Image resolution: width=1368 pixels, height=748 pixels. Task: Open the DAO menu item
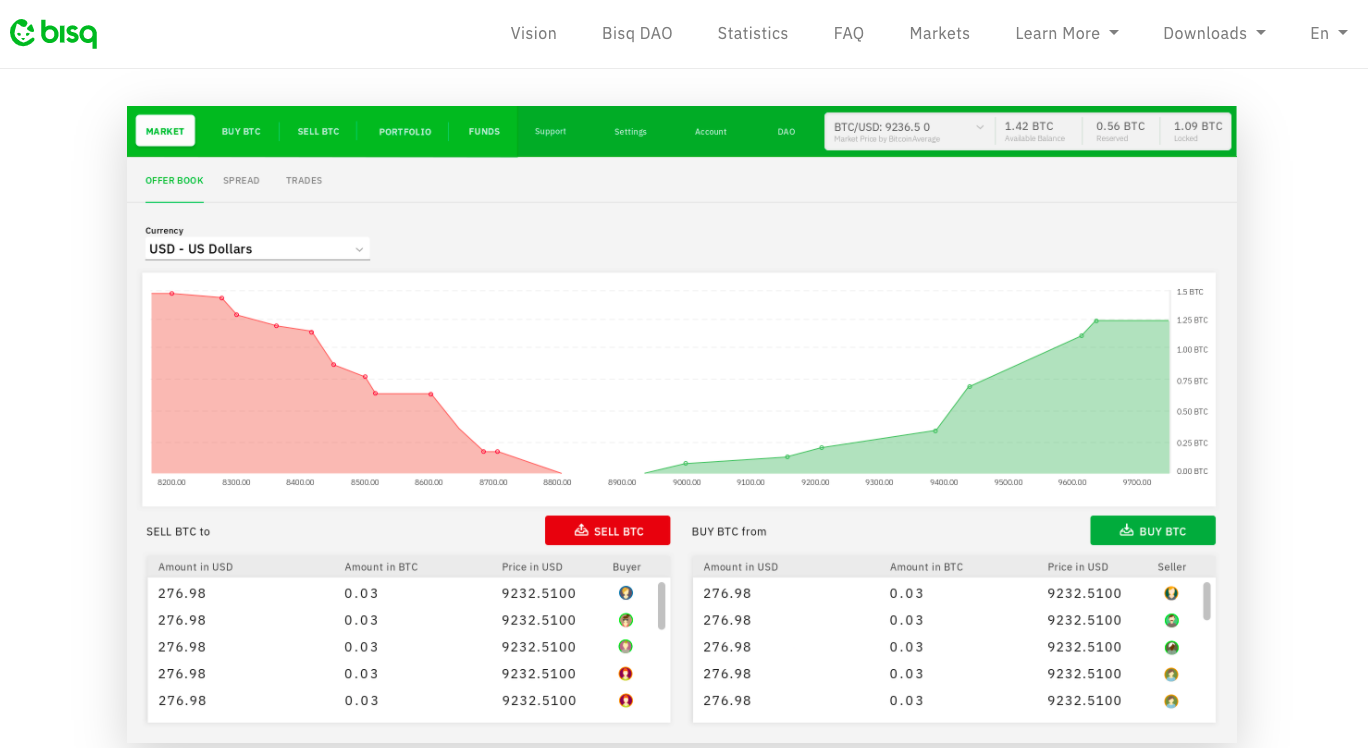click(x=787, y=132)
